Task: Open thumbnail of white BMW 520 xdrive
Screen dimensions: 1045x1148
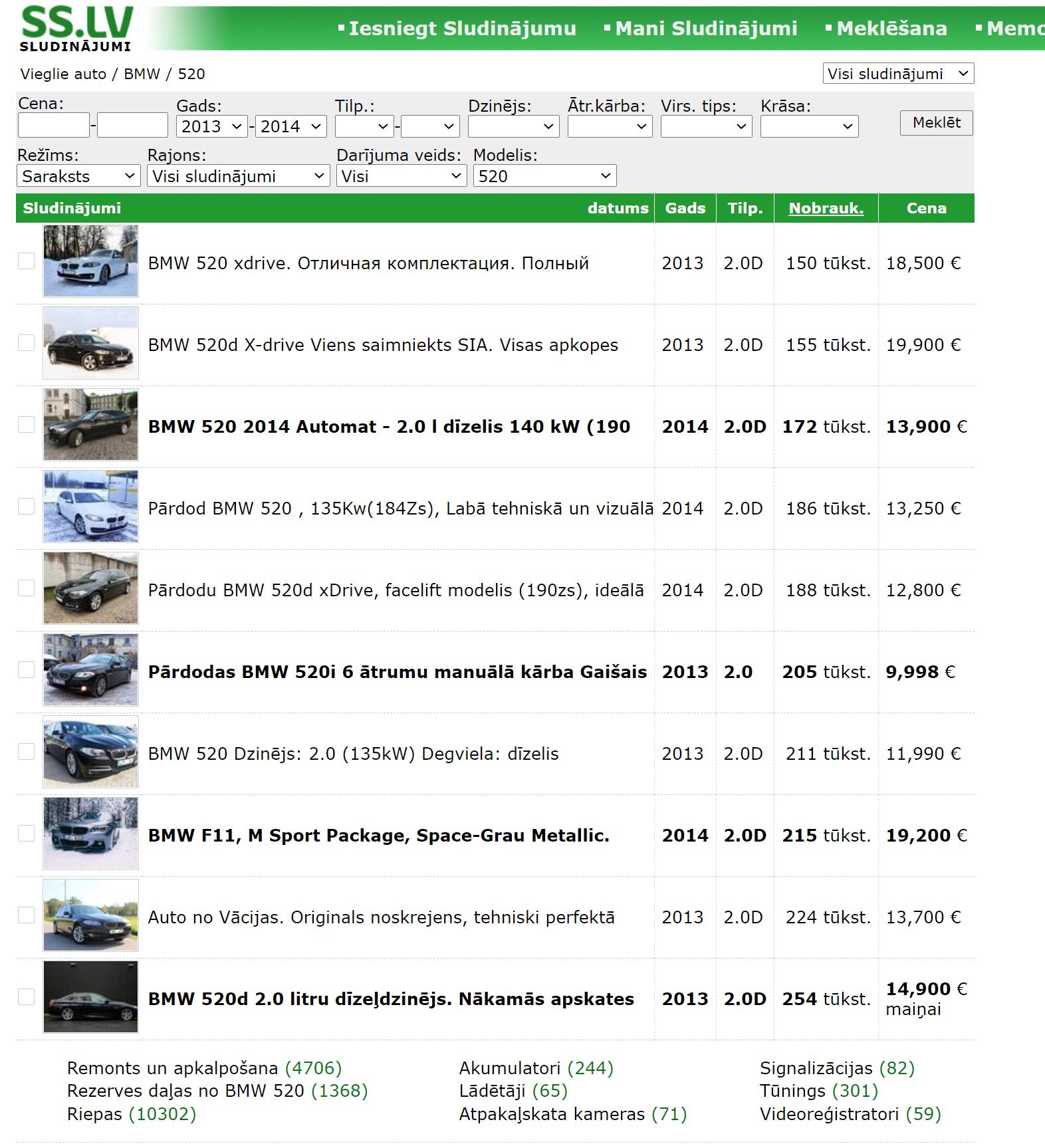Action: 90,261
